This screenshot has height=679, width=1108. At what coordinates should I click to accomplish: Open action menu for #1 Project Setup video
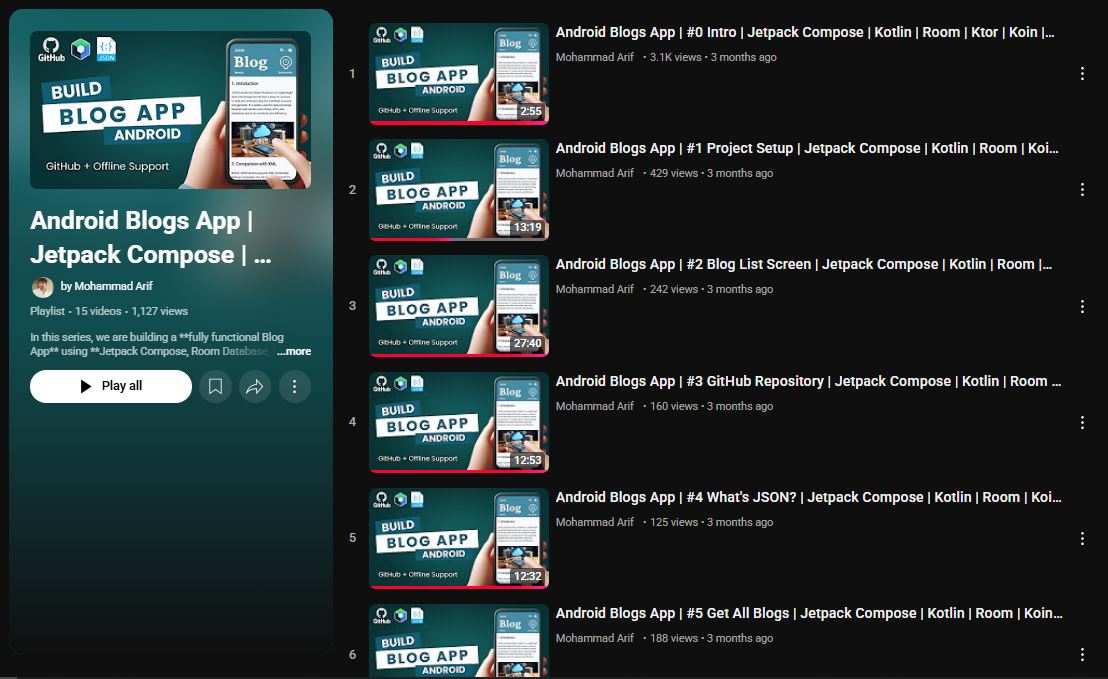[1082, 189]
